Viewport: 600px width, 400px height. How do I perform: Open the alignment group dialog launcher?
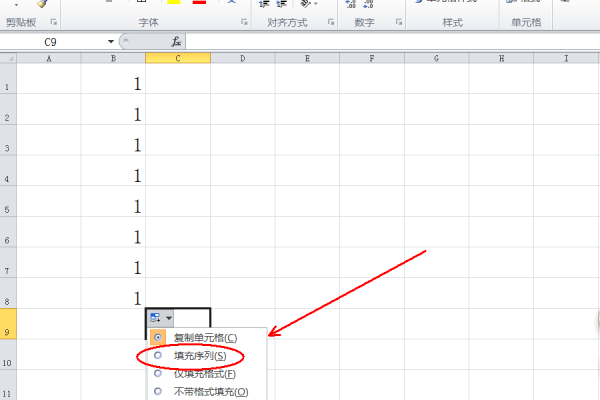331,22
